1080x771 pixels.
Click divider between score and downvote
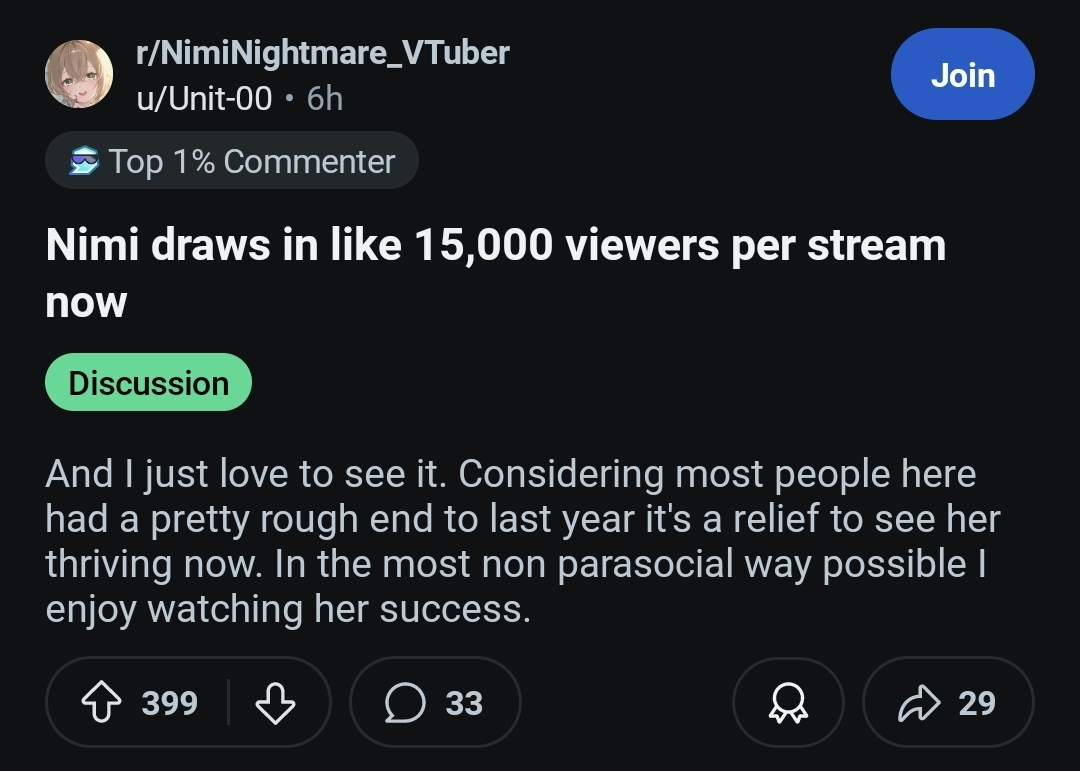(x=229, y=703)
